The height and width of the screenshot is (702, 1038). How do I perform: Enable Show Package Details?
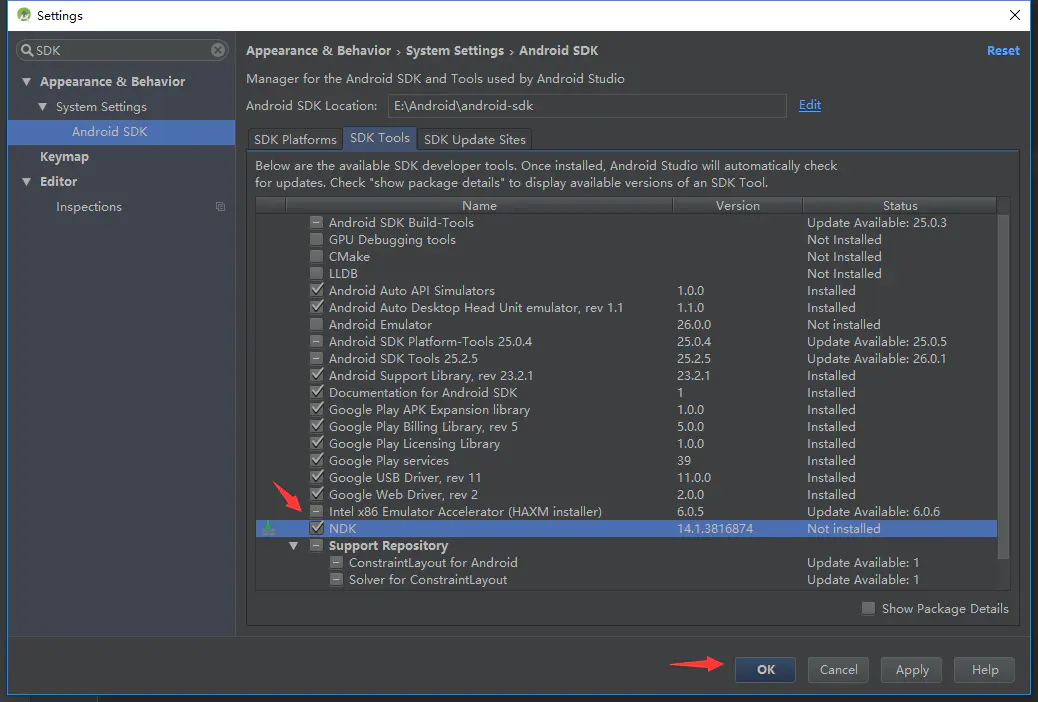pyautogui.click(x=869, y=608)
